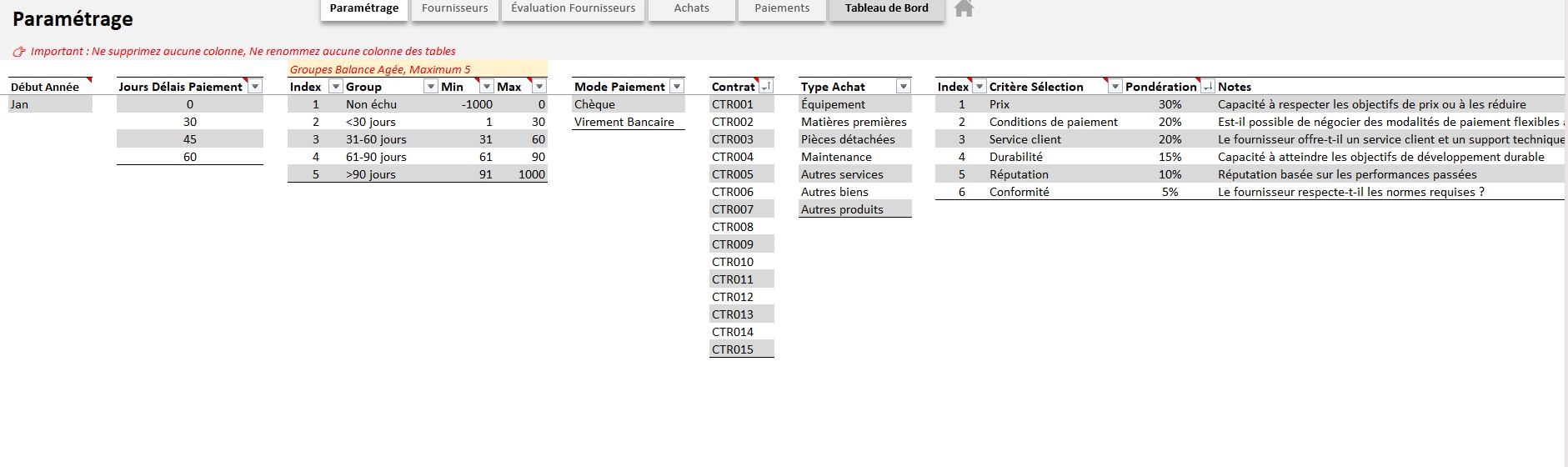The image size is (1568, 467).
Task: Click the CTR008 contract cell
Action: (741, 227)
